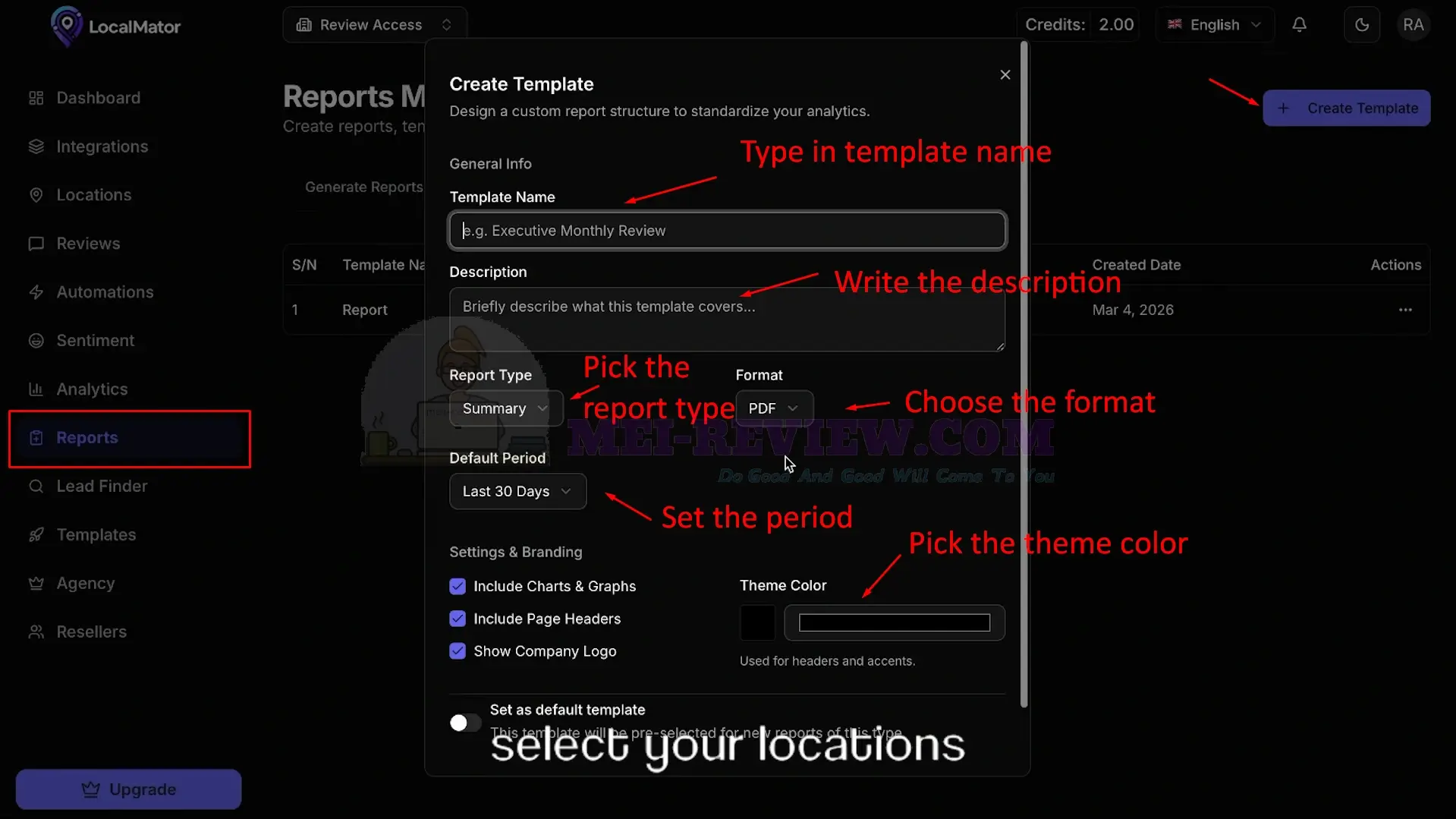The image size is (1456, 819).
Task: Navigate to Templates in the sidebar
Action: coord(96,535)
